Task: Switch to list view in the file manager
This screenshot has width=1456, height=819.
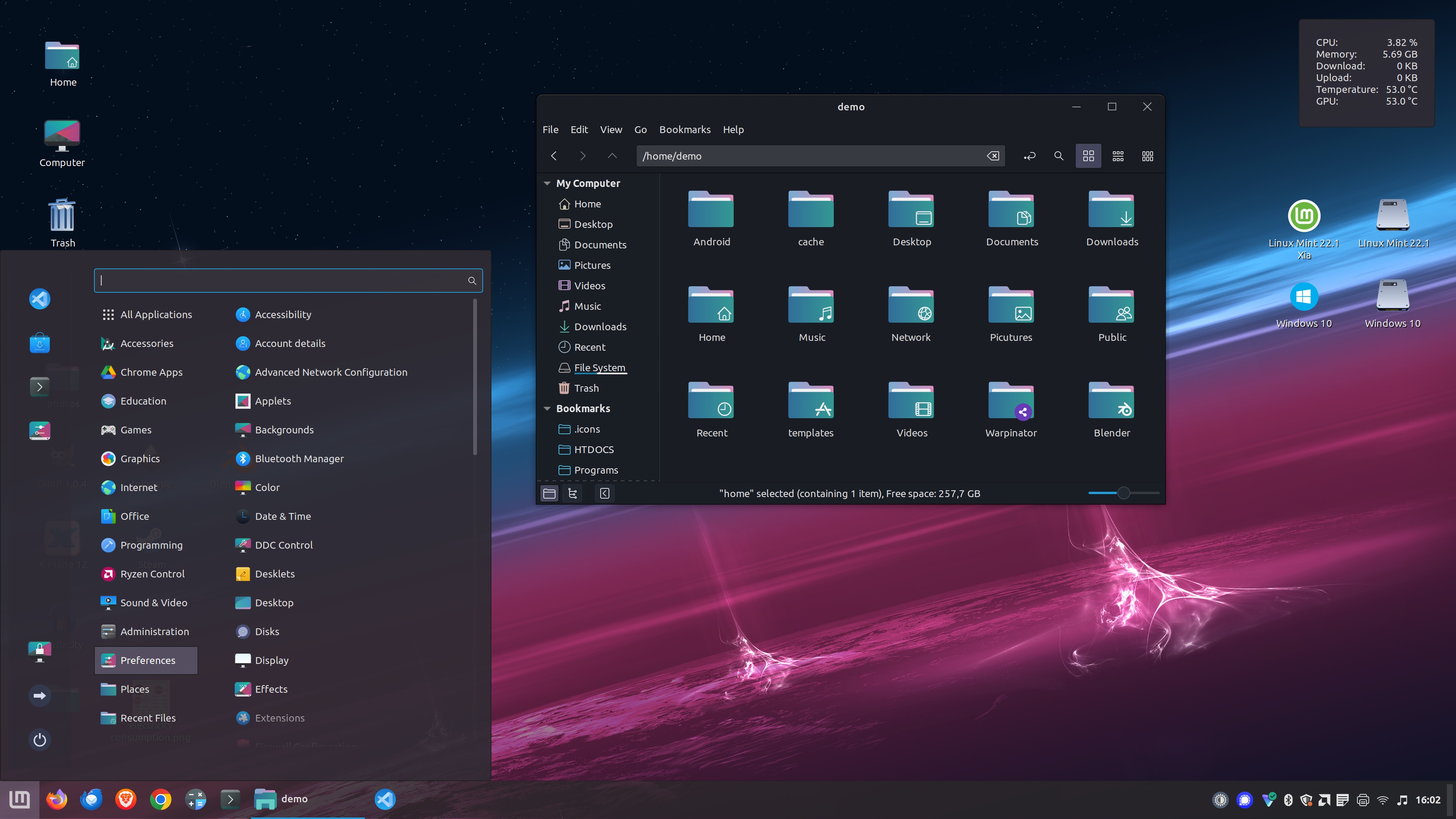Action: click(x=1117, y=155)
